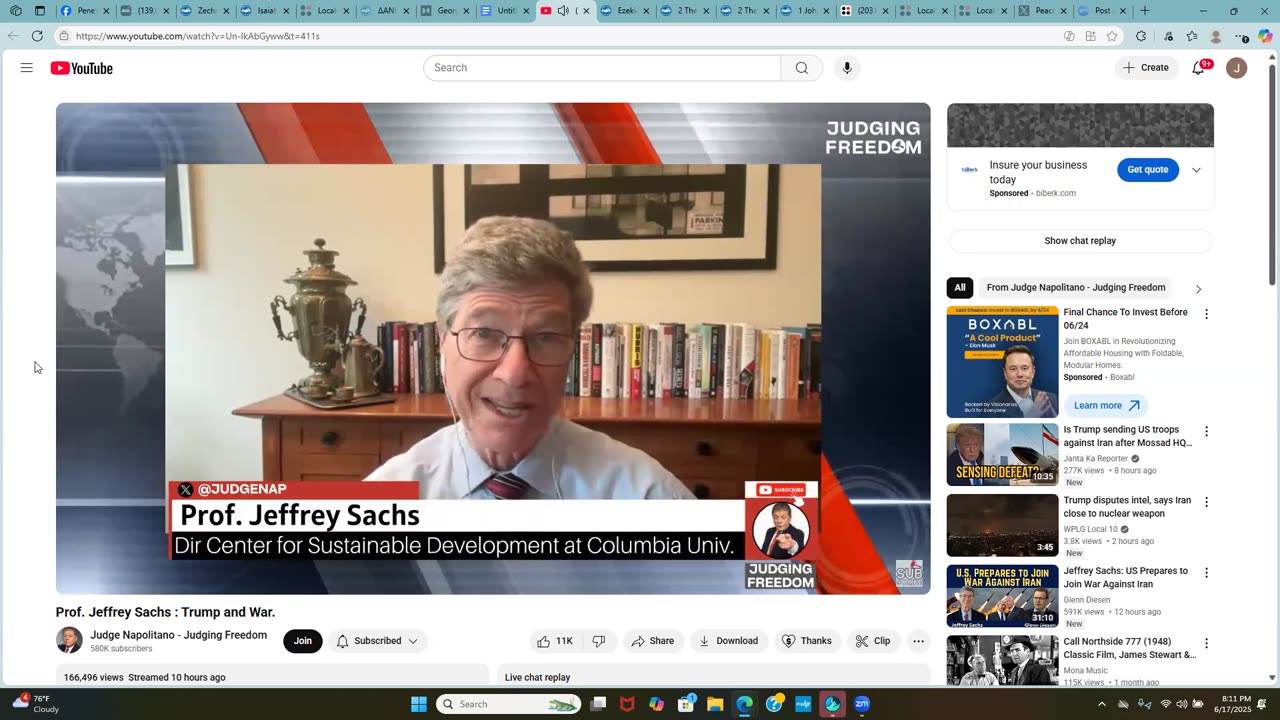Toggle the Subscribed notification dropdown
Image resolution: width=1280 pixels, height=720 pixels.
[377, 641]
